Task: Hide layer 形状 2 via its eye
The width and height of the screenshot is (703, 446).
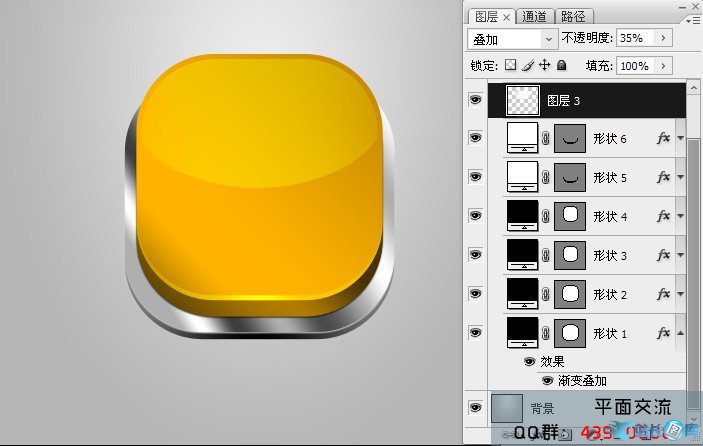Action: click(x=475, y=293)
